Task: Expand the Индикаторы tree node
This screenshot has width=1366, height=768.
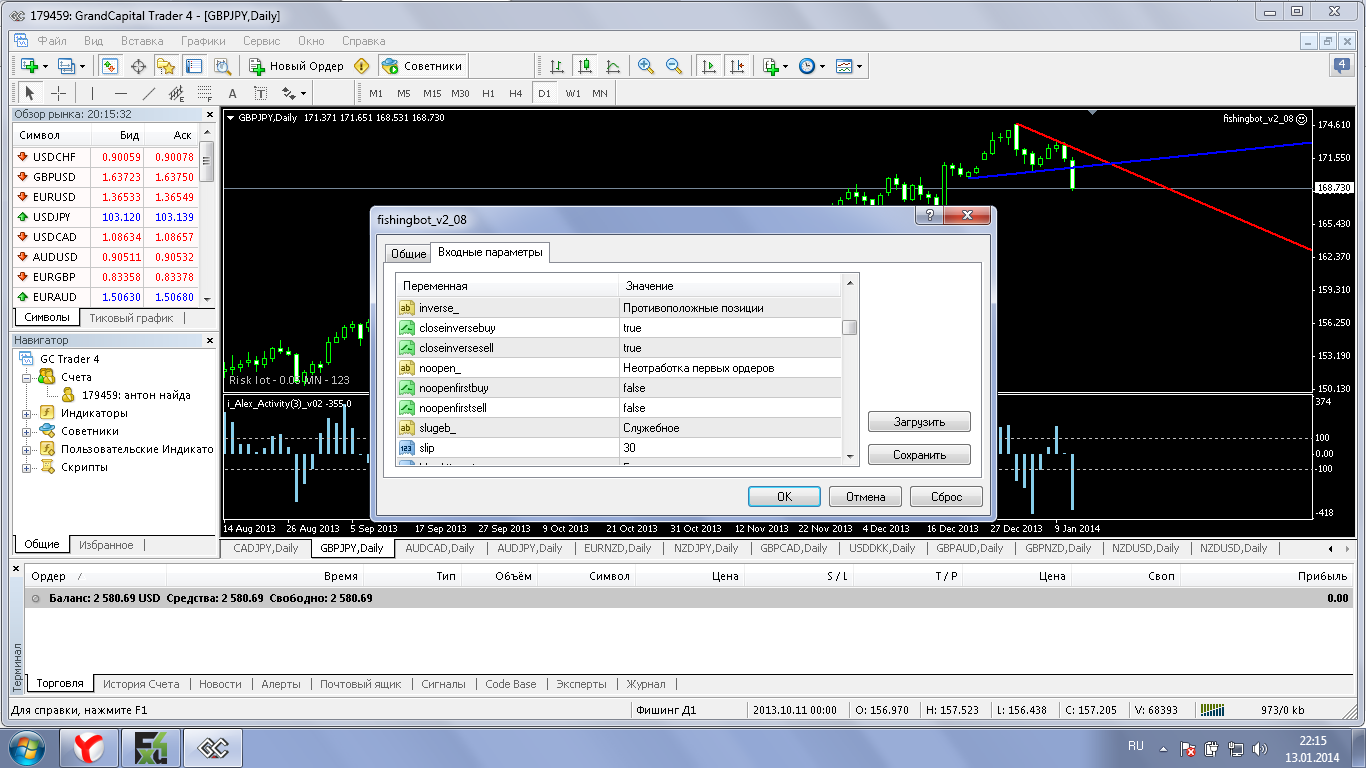Action: (27, 413)
